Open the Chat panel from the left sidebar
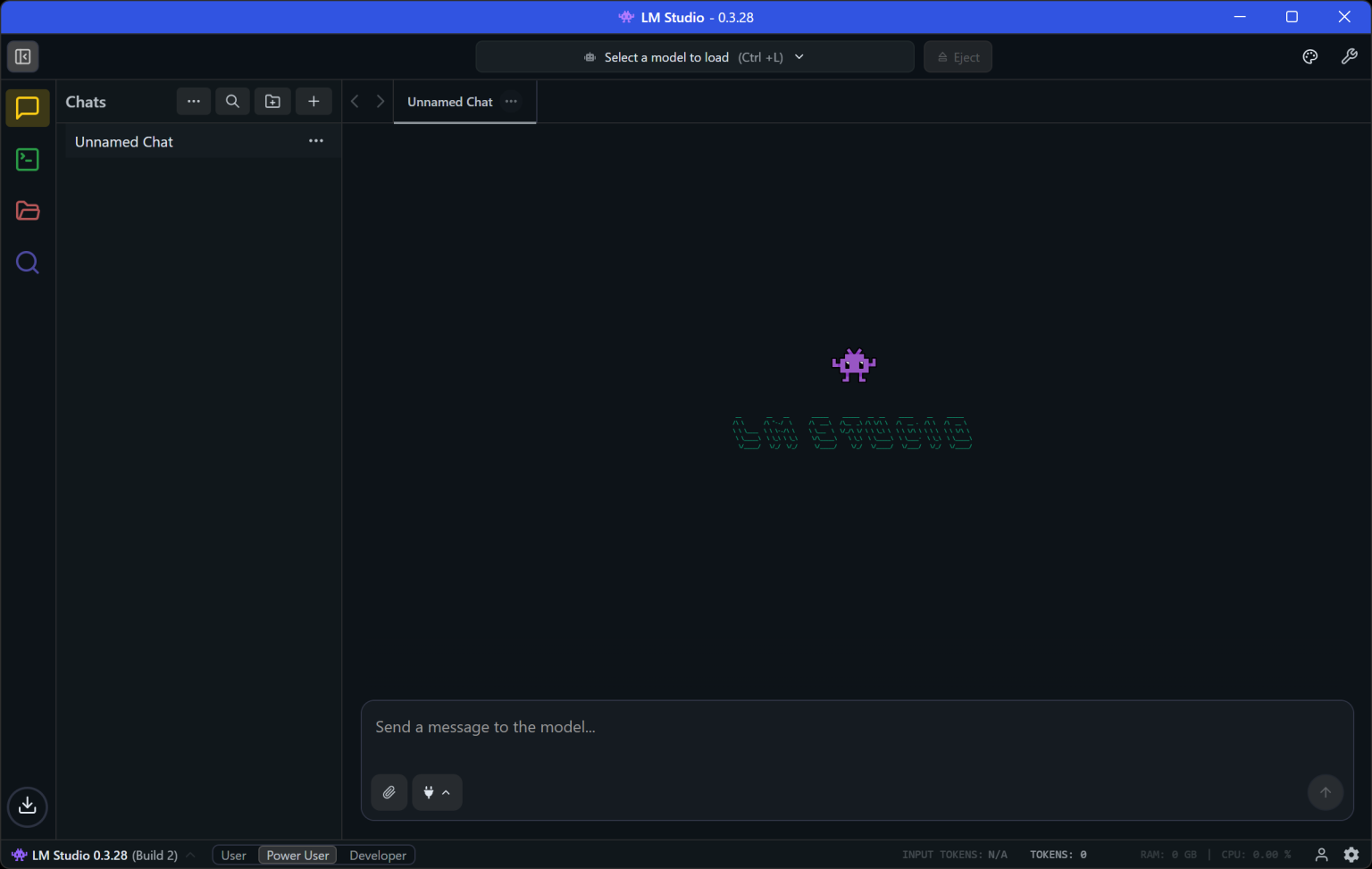Screen dimensions: 1372x869 pos(27,108)
